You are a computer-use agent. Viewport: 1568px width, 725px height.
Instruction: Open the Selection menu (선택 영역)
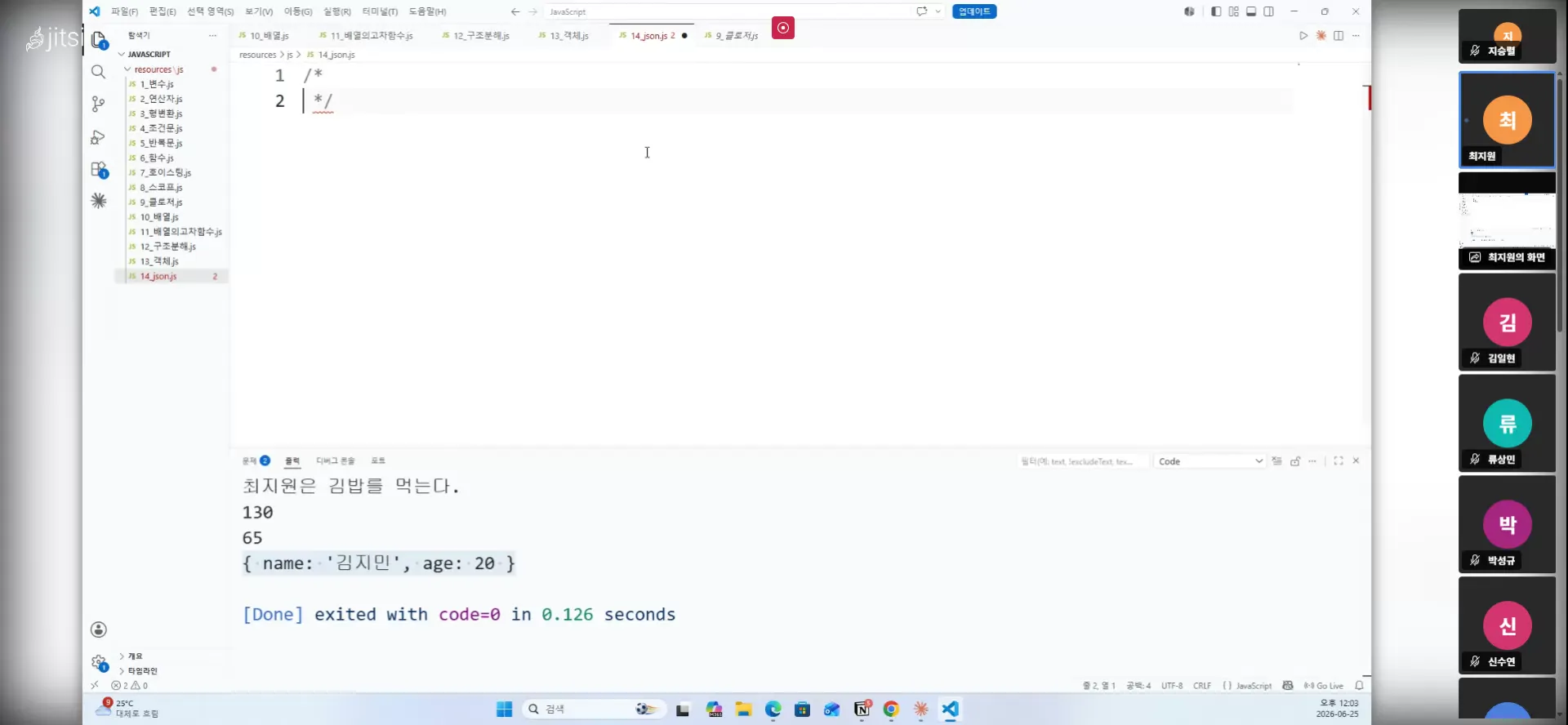210,11
